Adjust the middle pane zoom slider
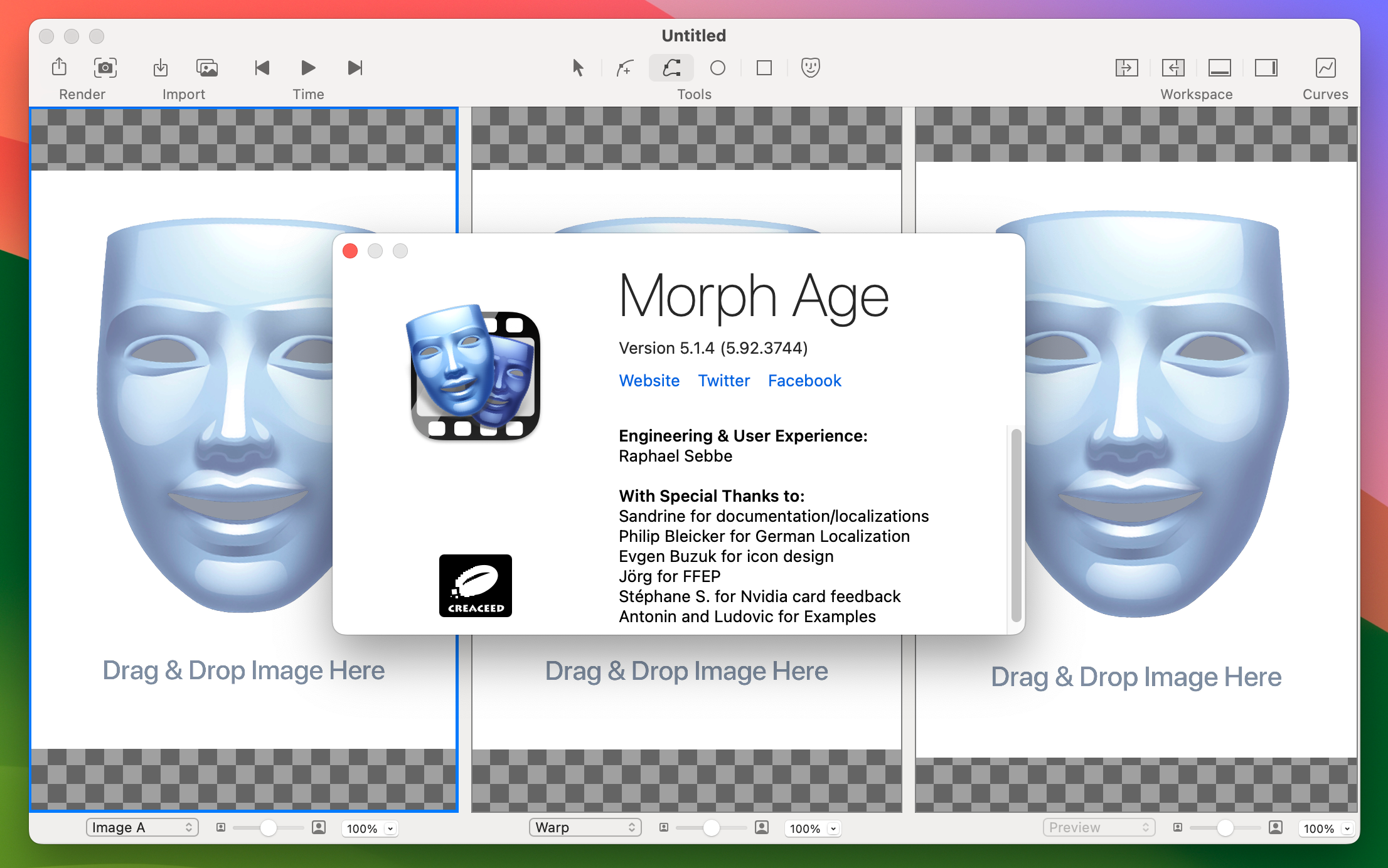Viewport: 1388px width, 868px height. pos(712,828)
